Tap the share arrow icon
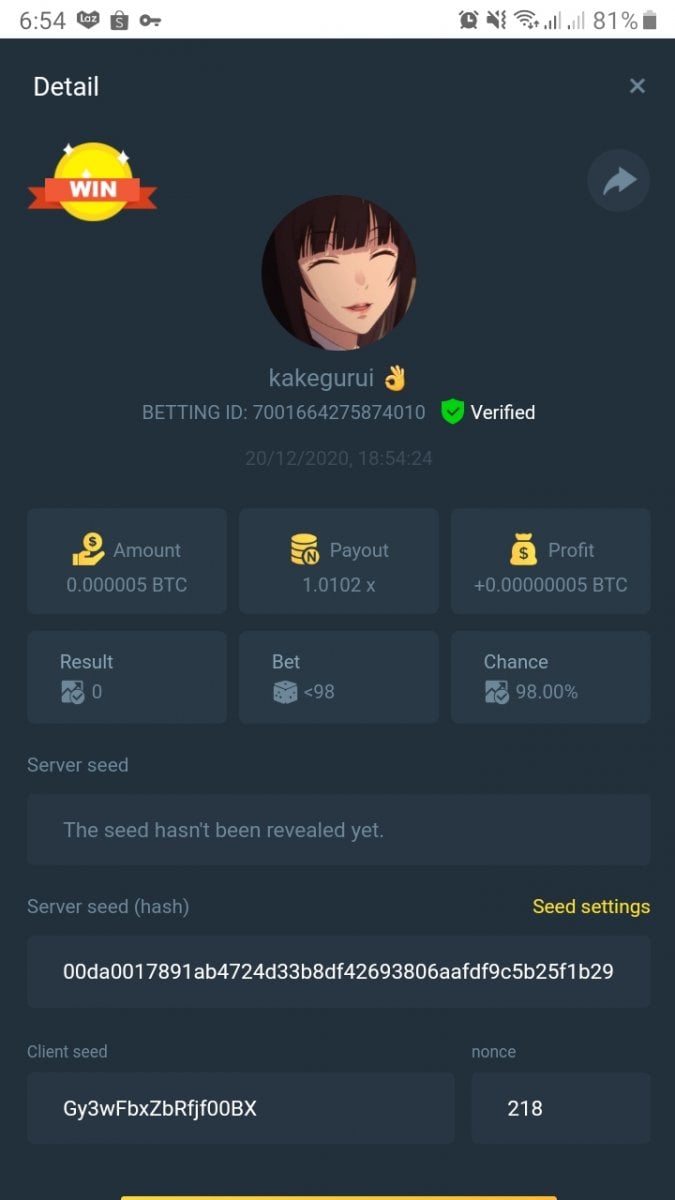 click(x=618, y=181)
